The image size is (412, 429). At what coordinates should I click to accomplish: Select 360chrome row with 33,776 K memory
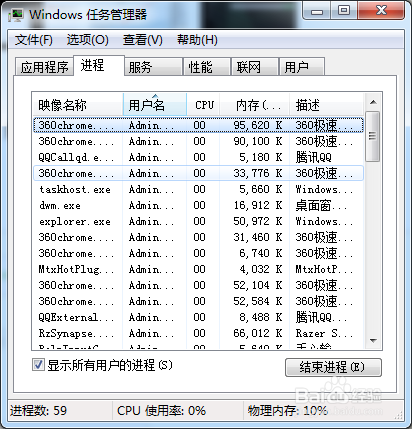click(x=198, y=173)
